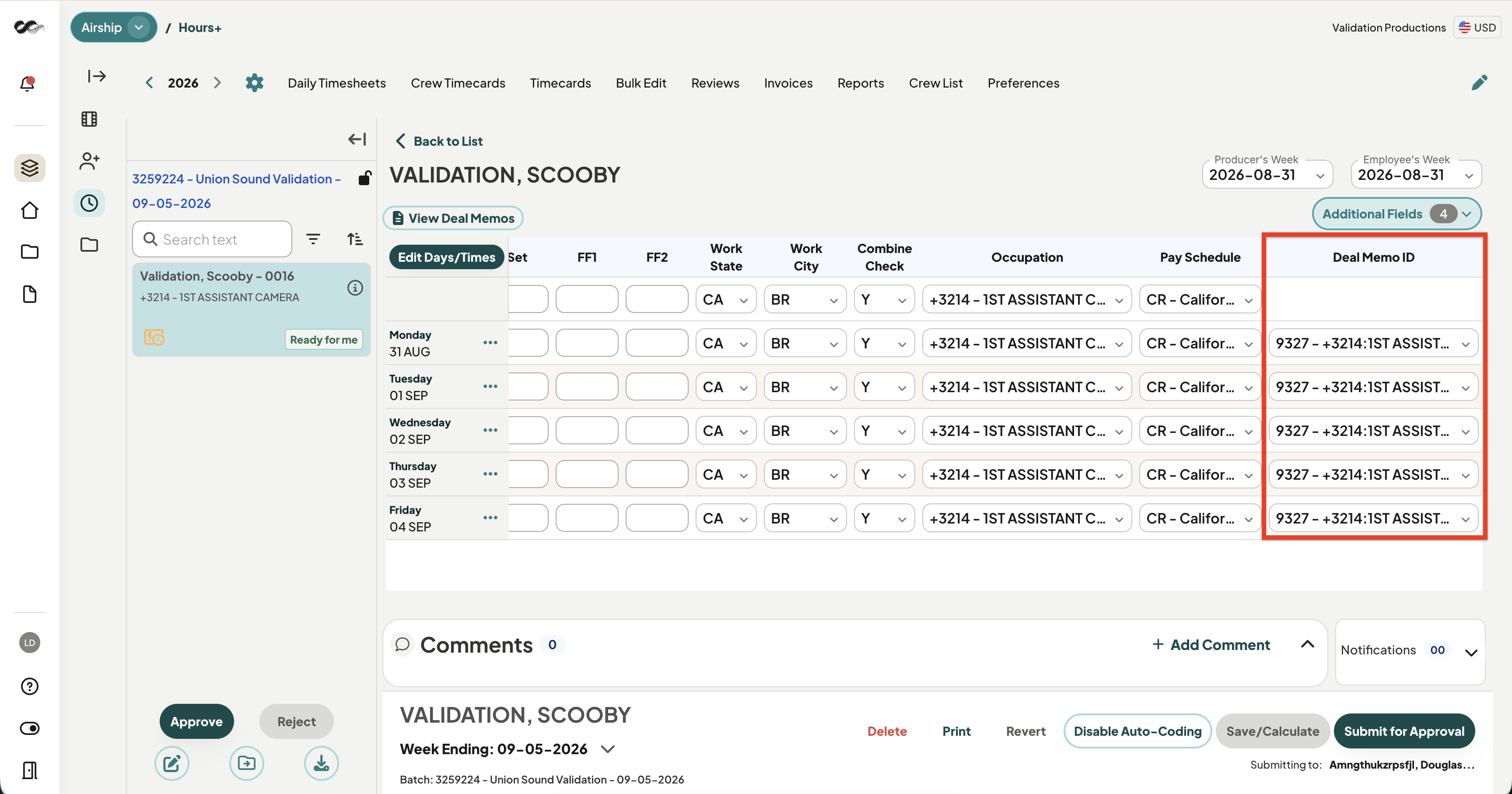
Task: Open Employee's Week date dropdown
Action: point(1416,175)
